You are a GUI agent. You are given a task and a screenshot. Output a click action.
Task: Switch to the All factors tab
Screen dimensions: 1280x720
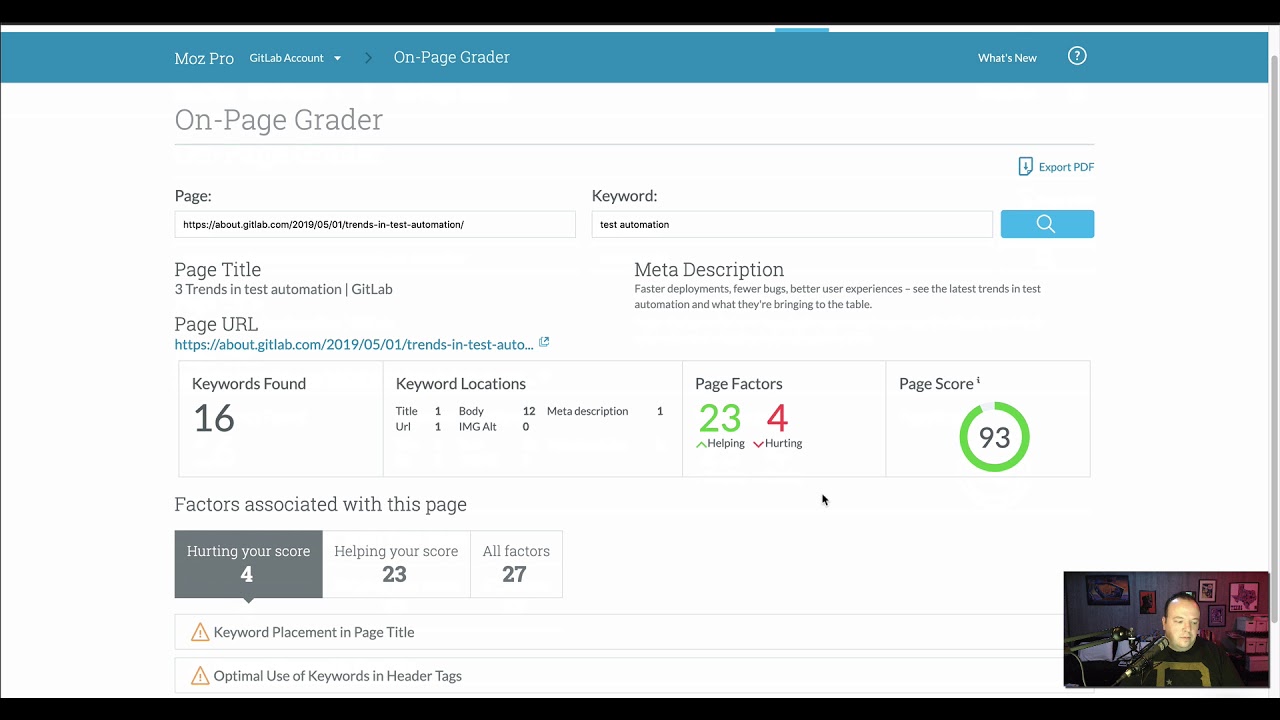516,563
